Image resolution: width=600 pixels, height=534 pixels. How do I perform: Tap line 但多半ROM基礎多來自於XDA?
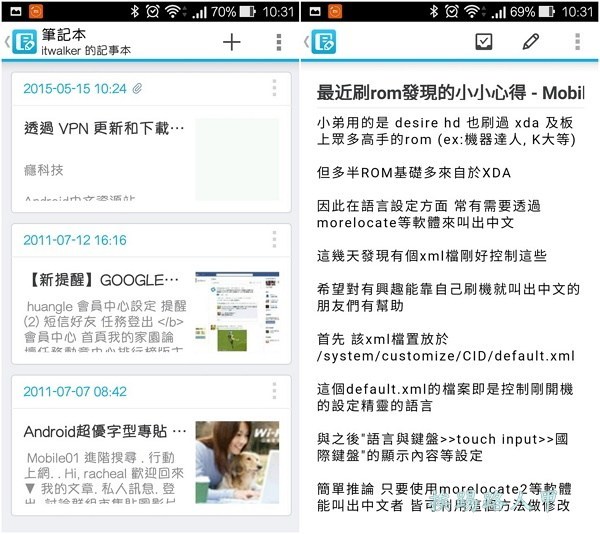(x=414, y=173)
